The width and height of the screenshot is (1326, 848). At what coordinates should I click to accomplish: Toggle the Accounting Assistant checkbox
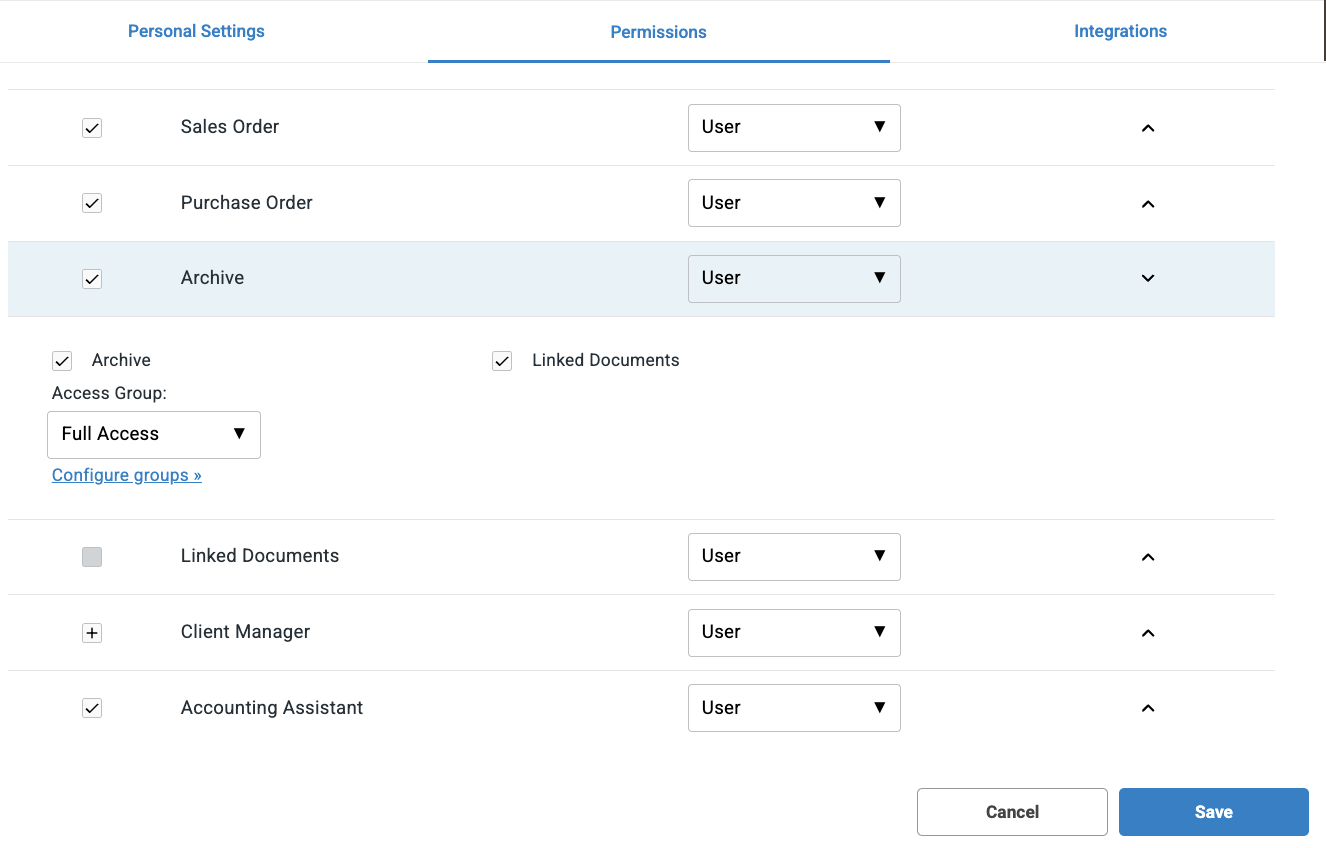coord(92,708)
